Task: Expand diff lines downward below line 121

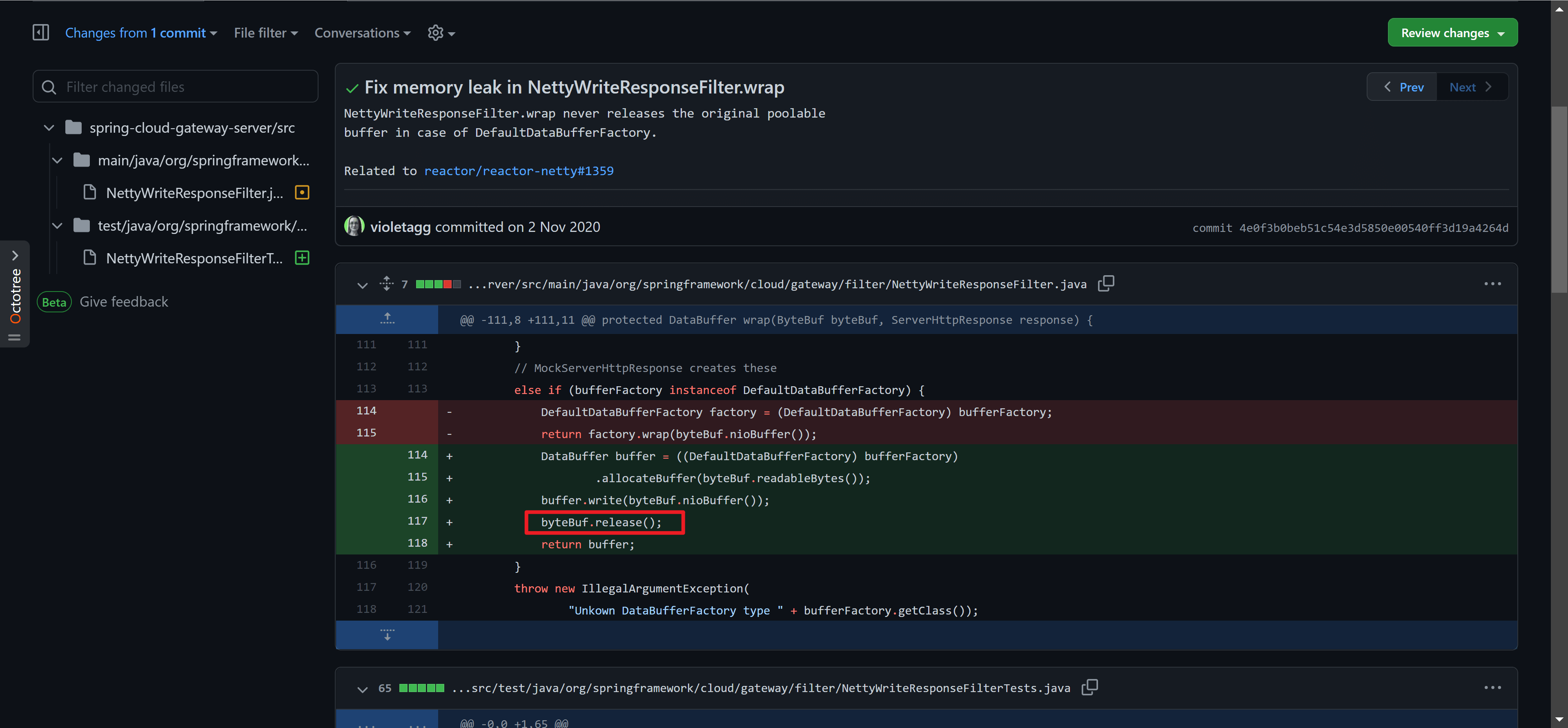Action: coord(387,635)
